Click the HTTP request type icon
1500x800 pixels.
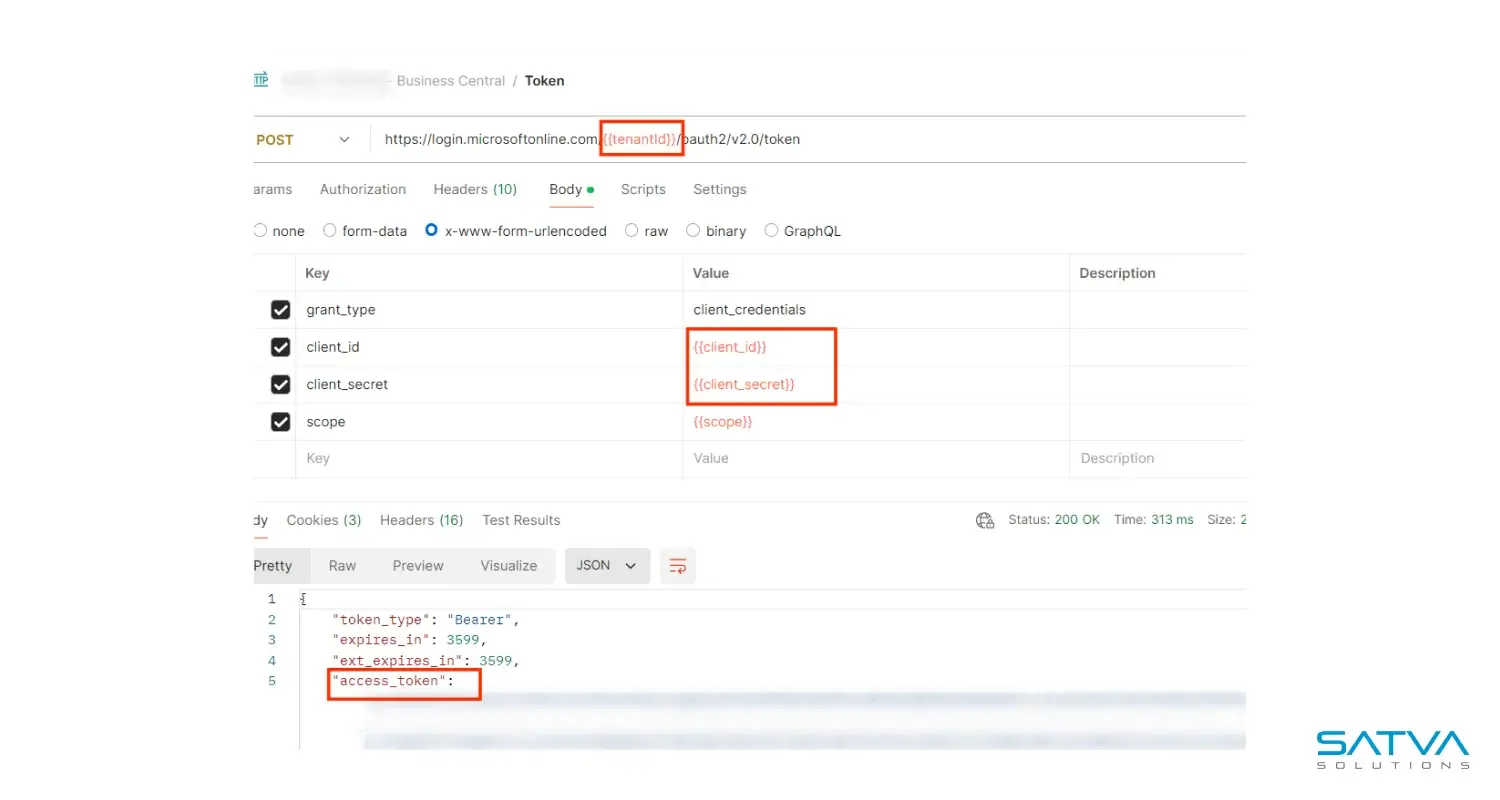coord(260,80)
